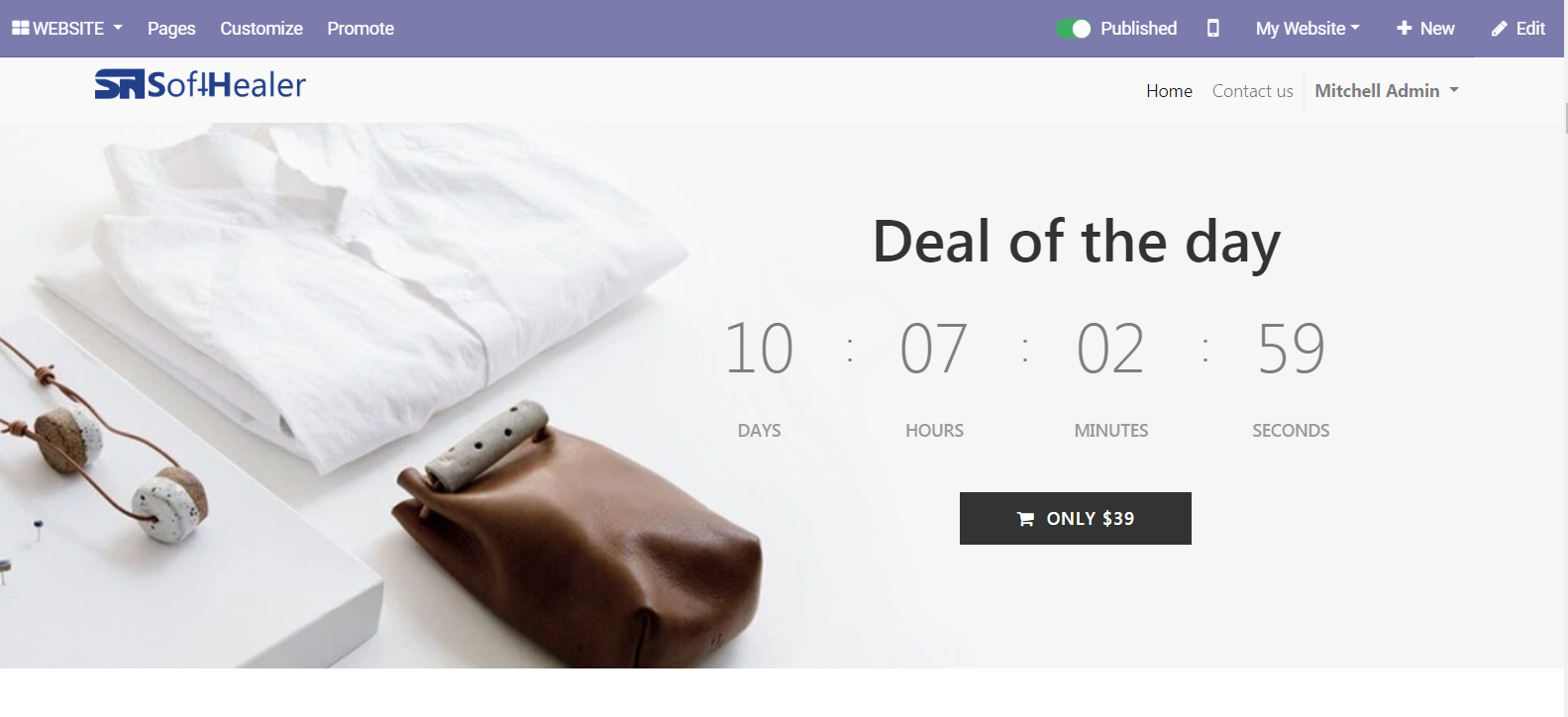Click the white shirt banner image

tap(347, 395)
